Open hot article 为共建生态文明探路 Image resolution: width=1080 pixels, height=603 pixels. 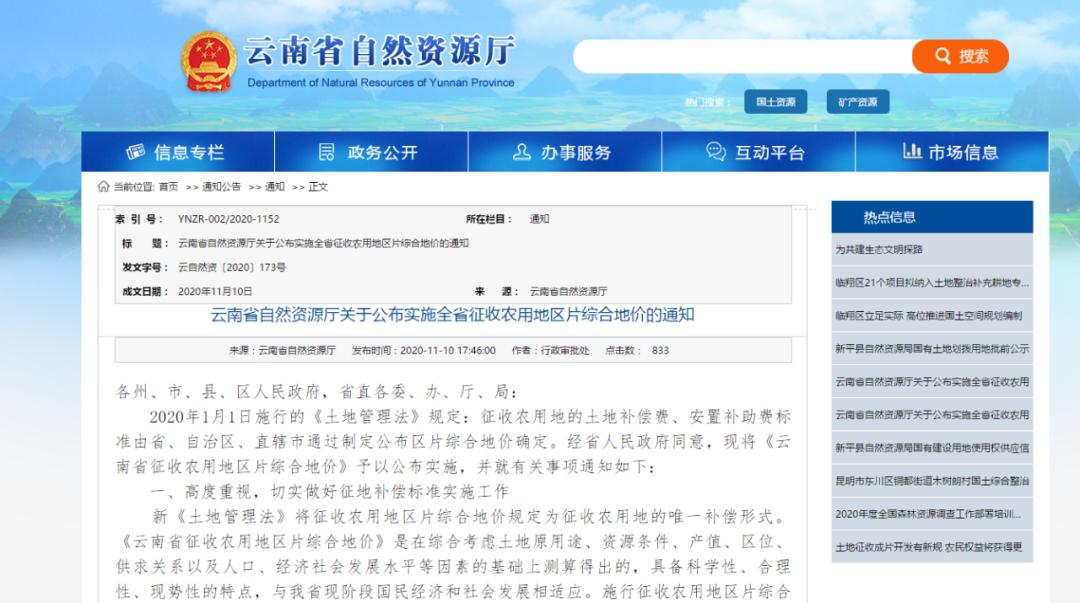[879, 250]
